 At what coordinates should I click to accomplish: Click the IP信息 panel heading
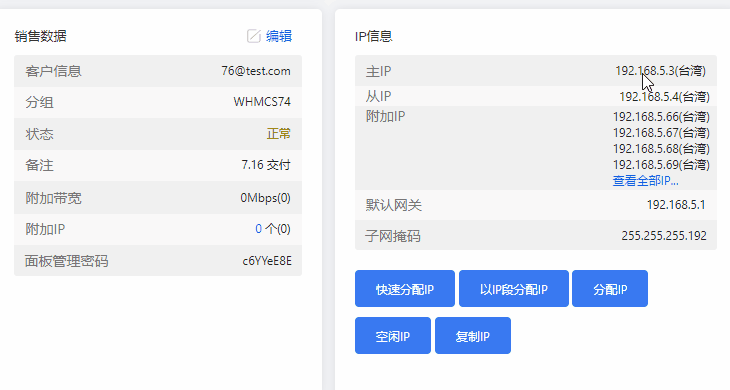coord(373,36)
